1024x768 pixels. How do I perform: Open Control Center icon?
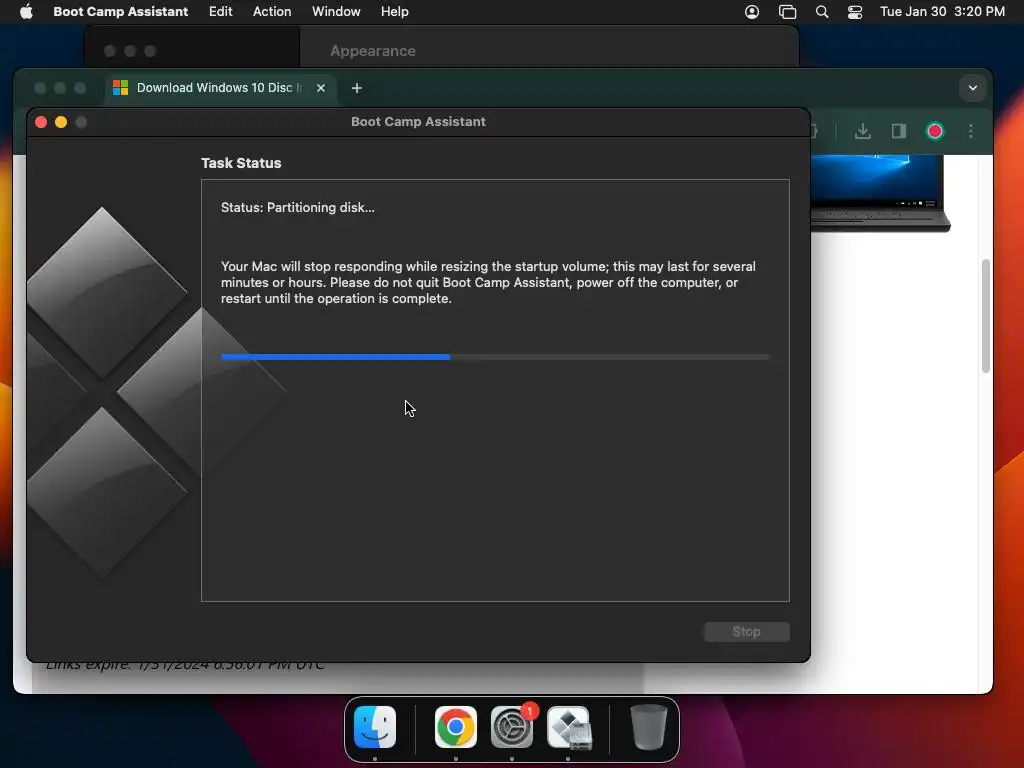point(855,12)
